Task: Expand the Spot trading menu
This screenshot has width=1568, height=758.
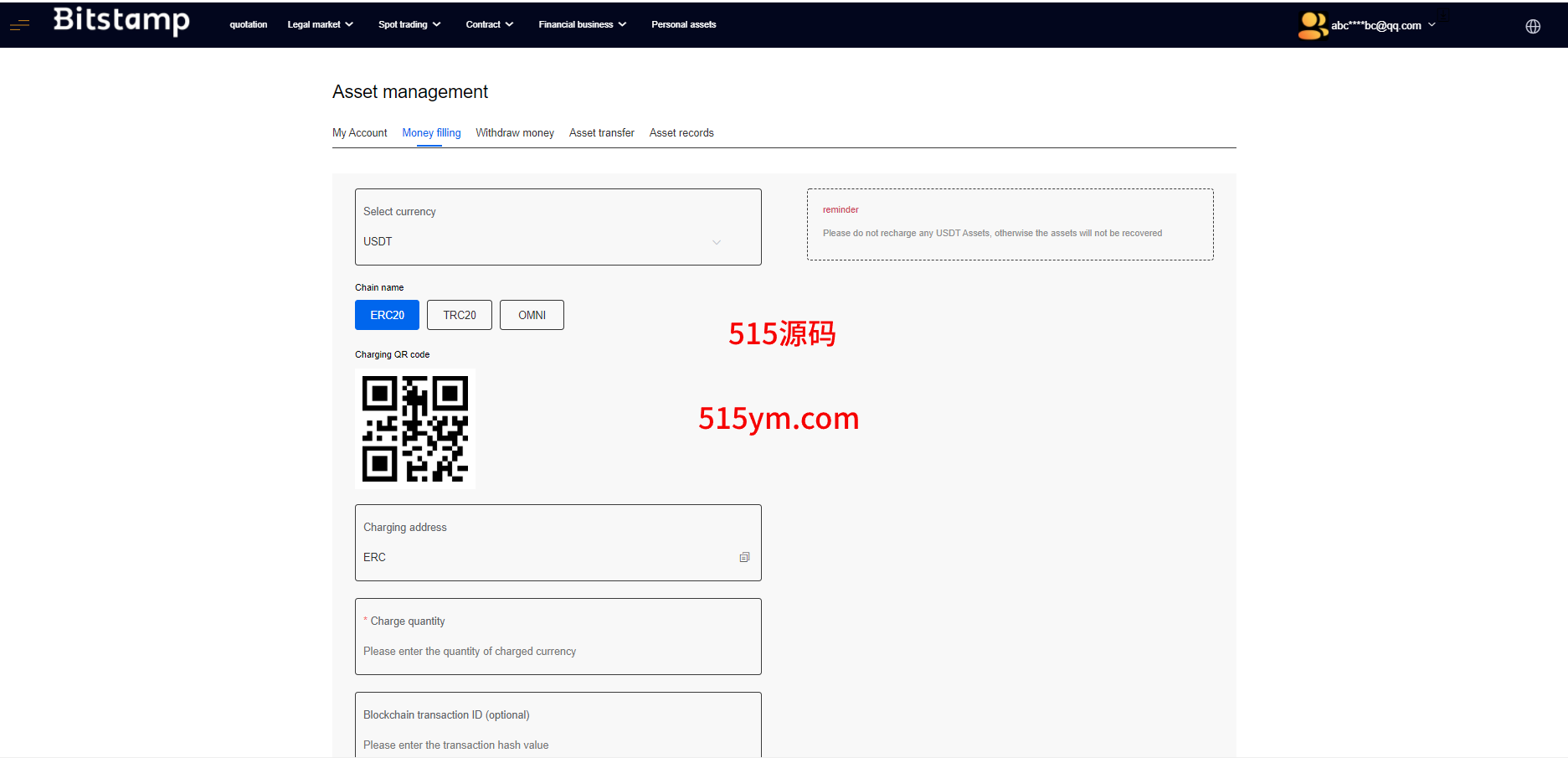Action: tap(409, 24)
